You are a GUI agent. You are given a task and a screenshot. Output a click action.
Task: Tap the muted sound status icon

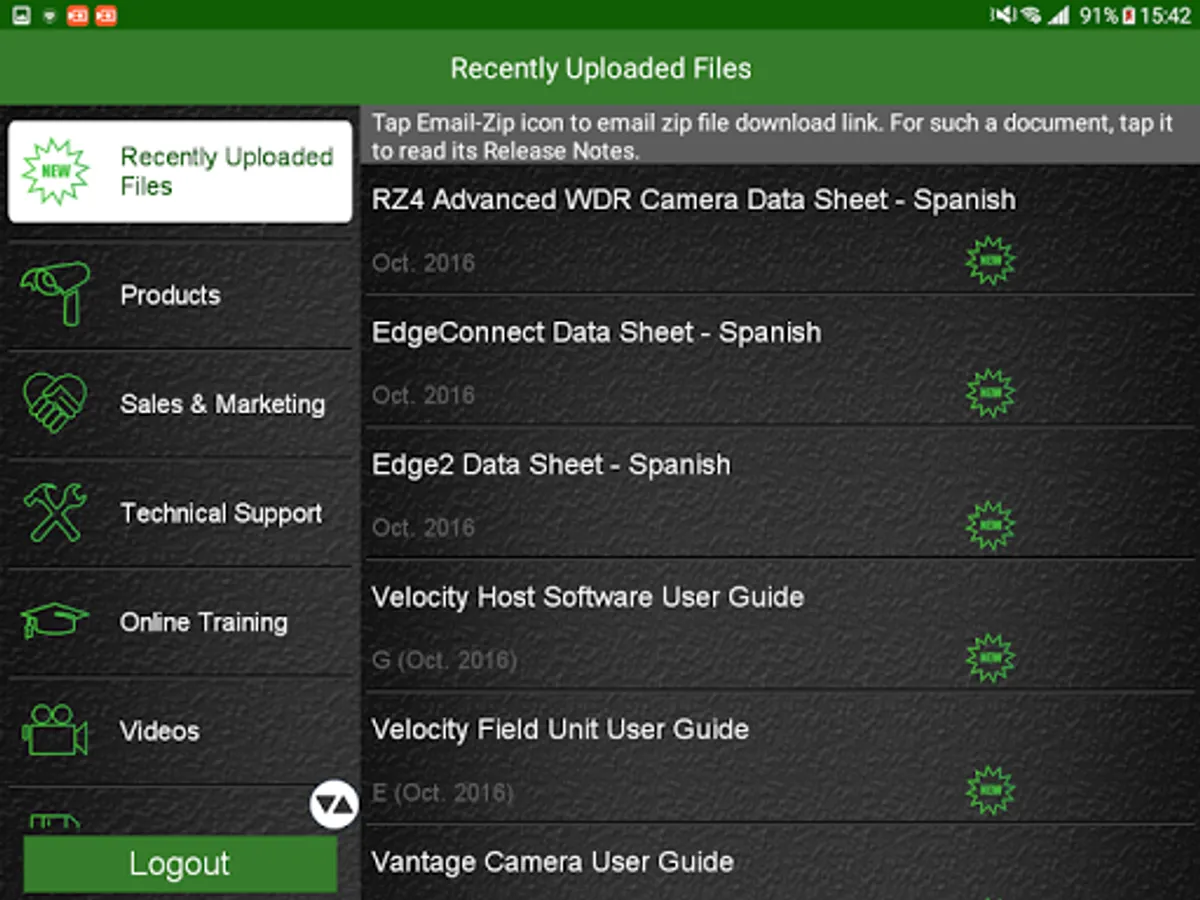[1002, 16]
